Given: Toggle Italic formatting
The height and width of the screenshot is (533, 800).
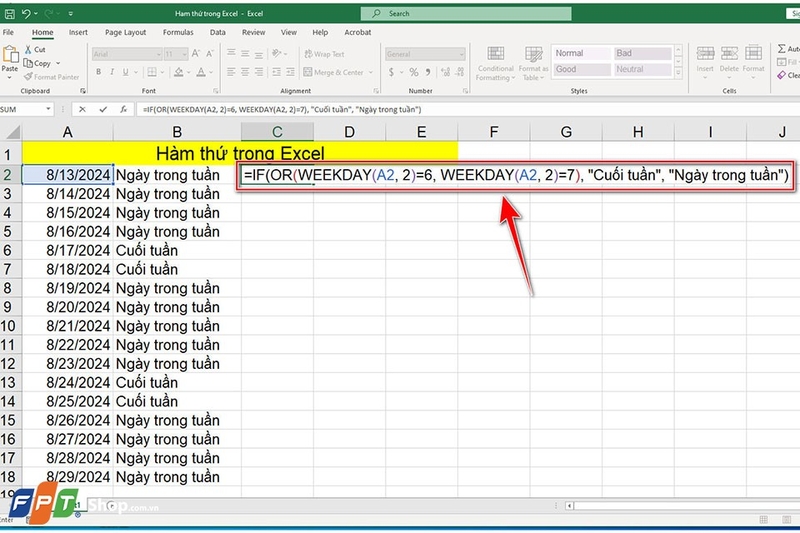Looking at the screenshot, I should point(112,72).
